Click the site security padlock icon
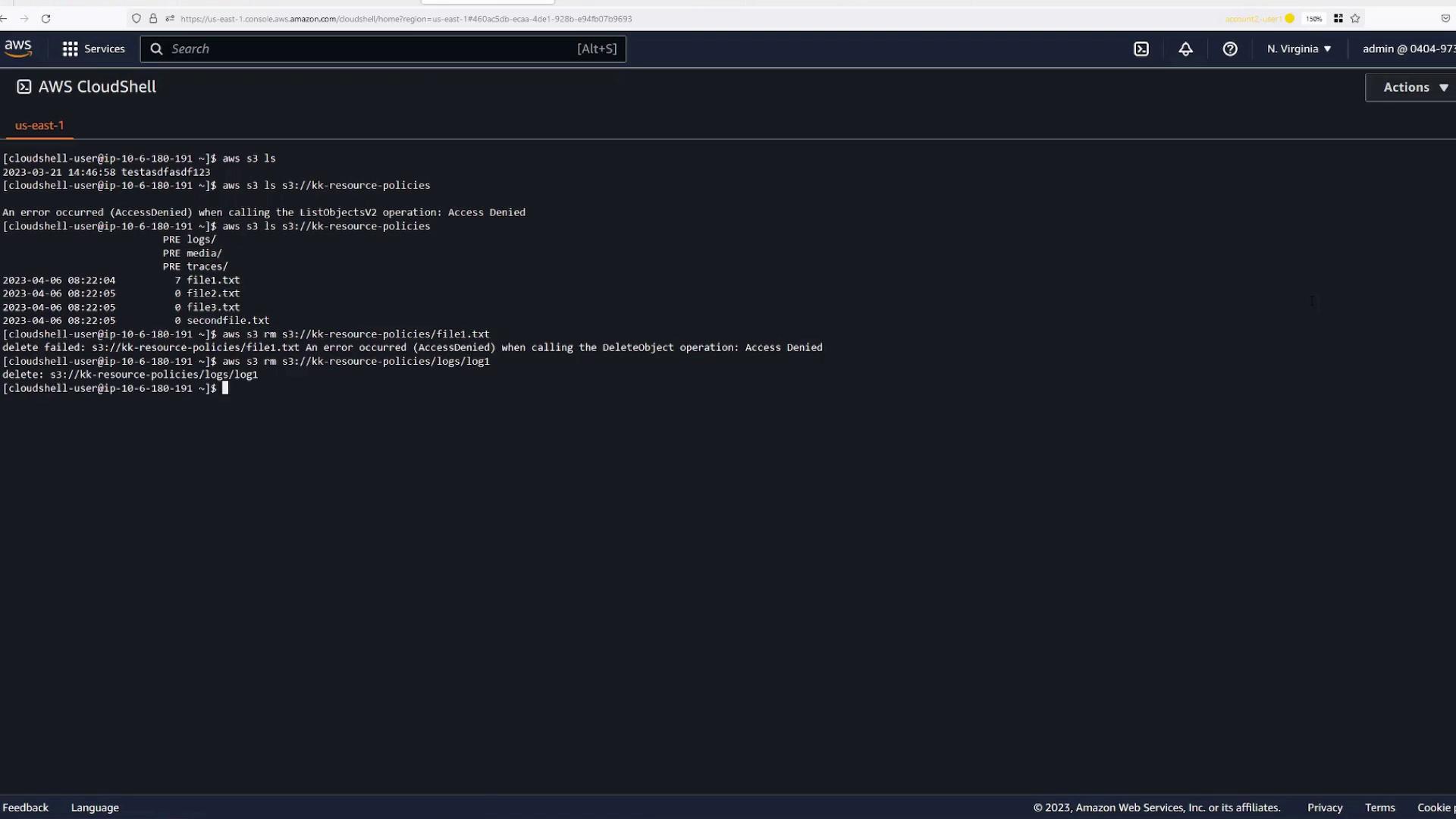 click(x=153, y=18)
